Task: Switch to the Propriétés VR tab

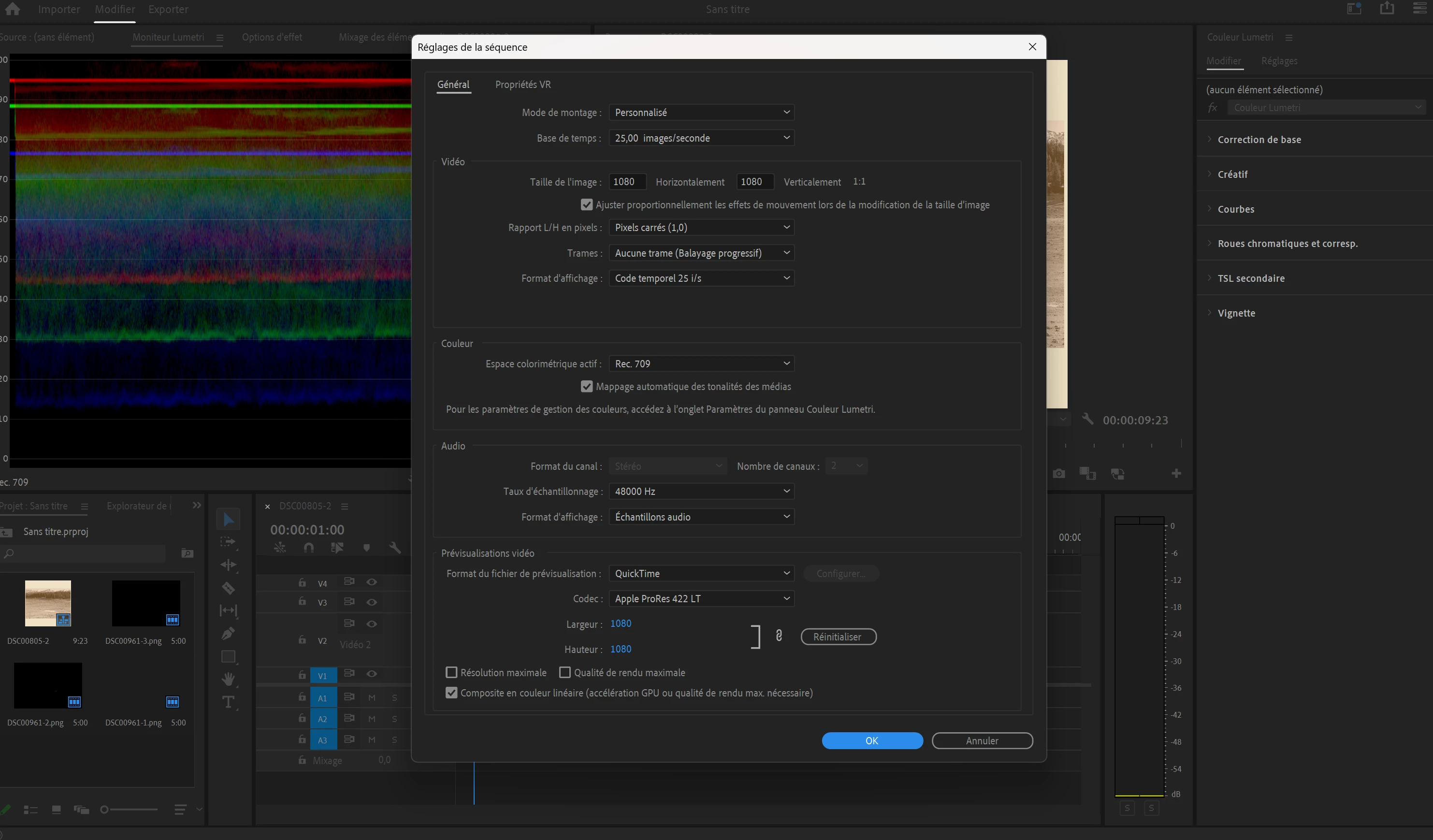Action: (522, 85)
